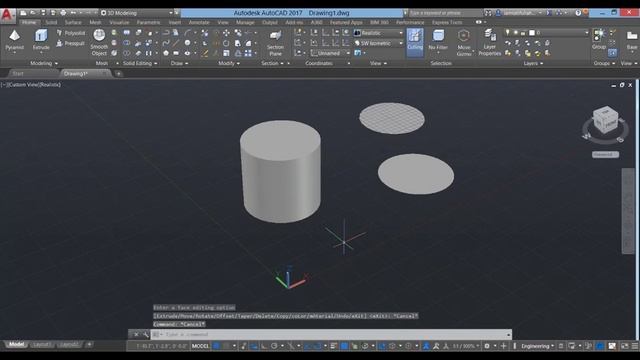The height and width of the screenshot is (360, 640).
Task: Click the command line customize wrench icon
Action: tap(146, 335)
